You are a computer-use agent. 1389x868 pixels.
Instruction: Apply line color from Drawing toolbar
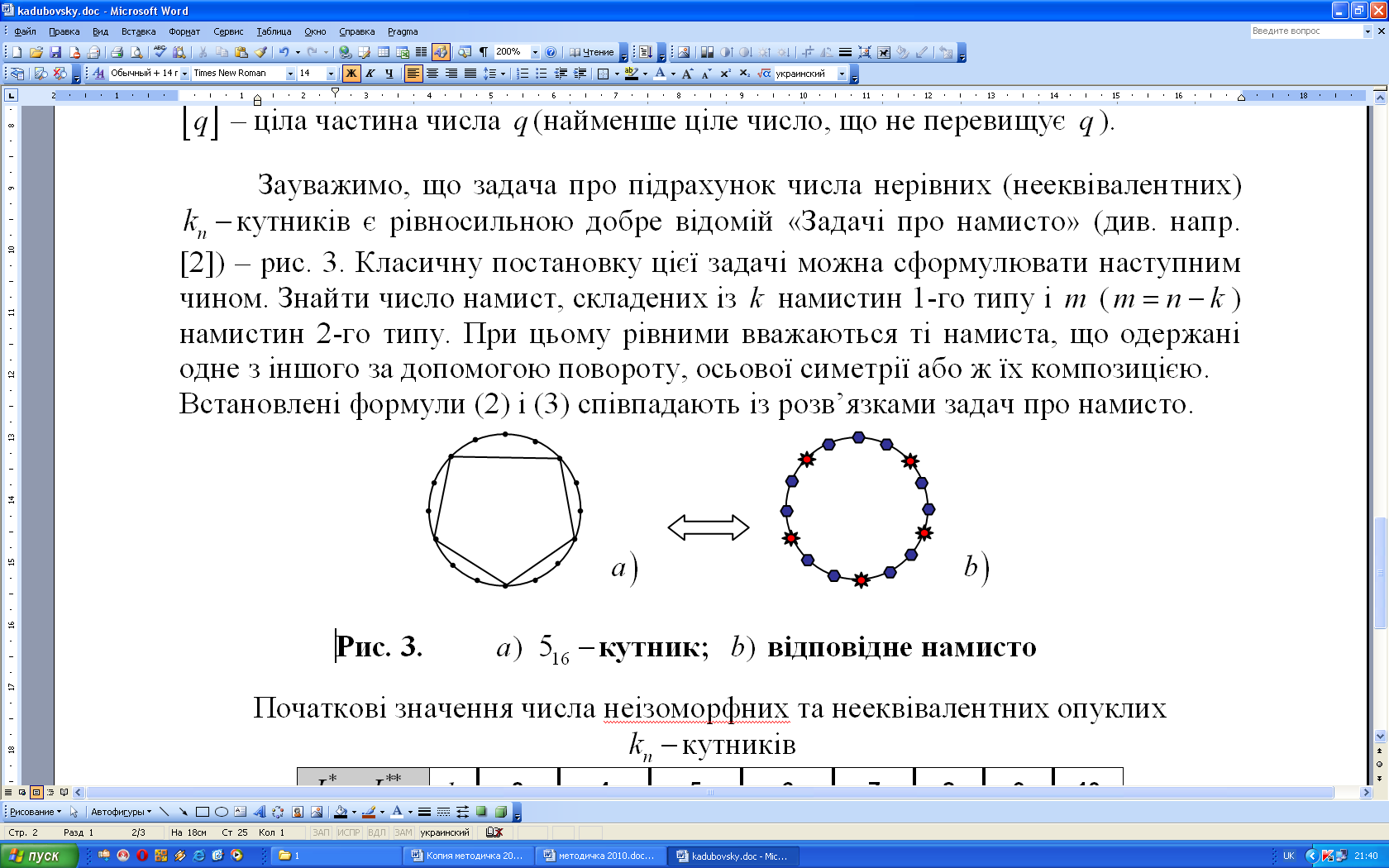[x=369, y=812]
